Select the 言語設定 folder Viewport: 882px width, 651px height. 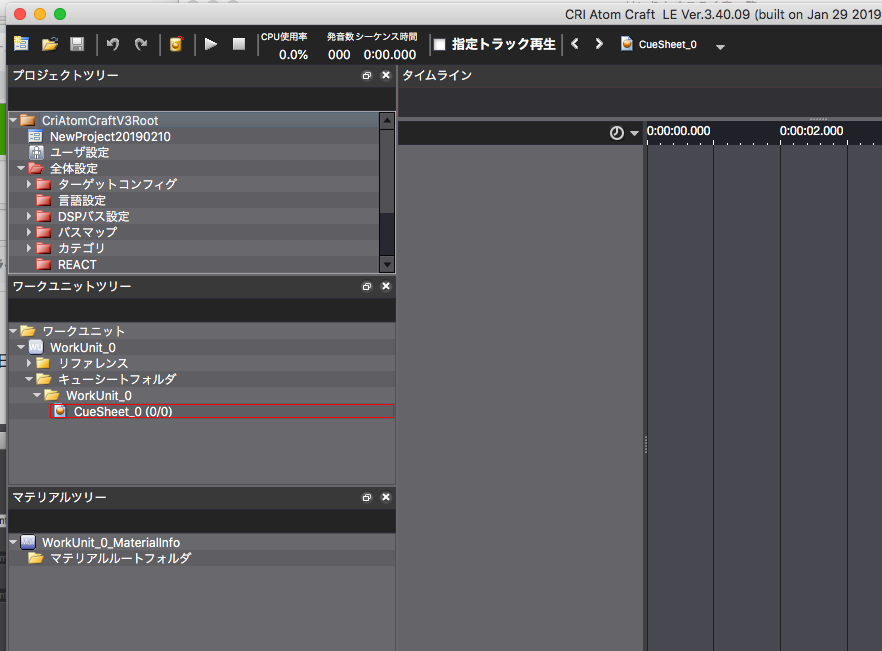[x=82, y=200]
